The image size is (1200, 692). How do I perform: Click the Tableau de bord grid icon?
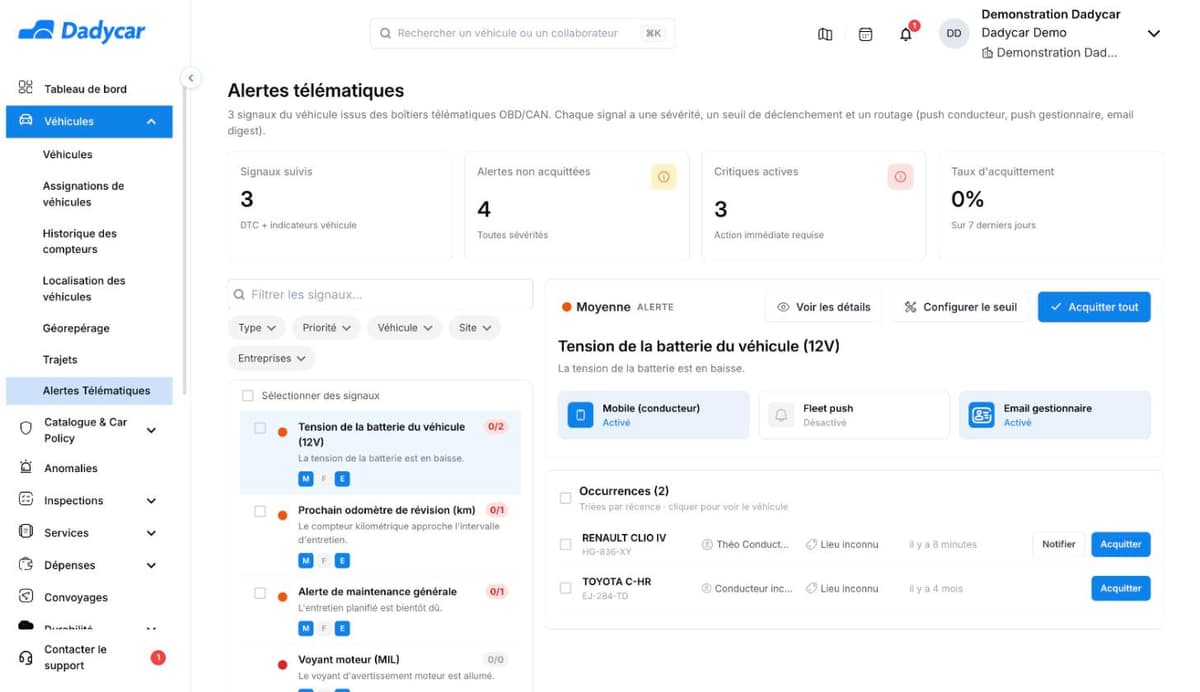pos(26,88)
